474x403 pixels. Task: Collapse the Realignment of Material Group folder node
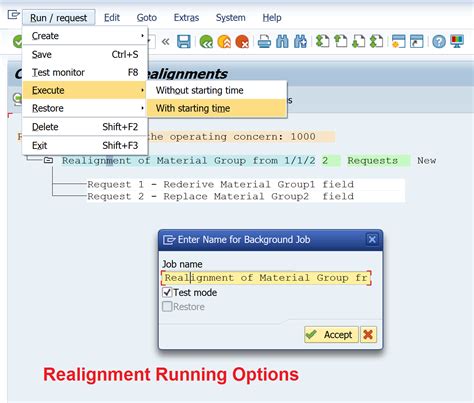tap(48, 160)
